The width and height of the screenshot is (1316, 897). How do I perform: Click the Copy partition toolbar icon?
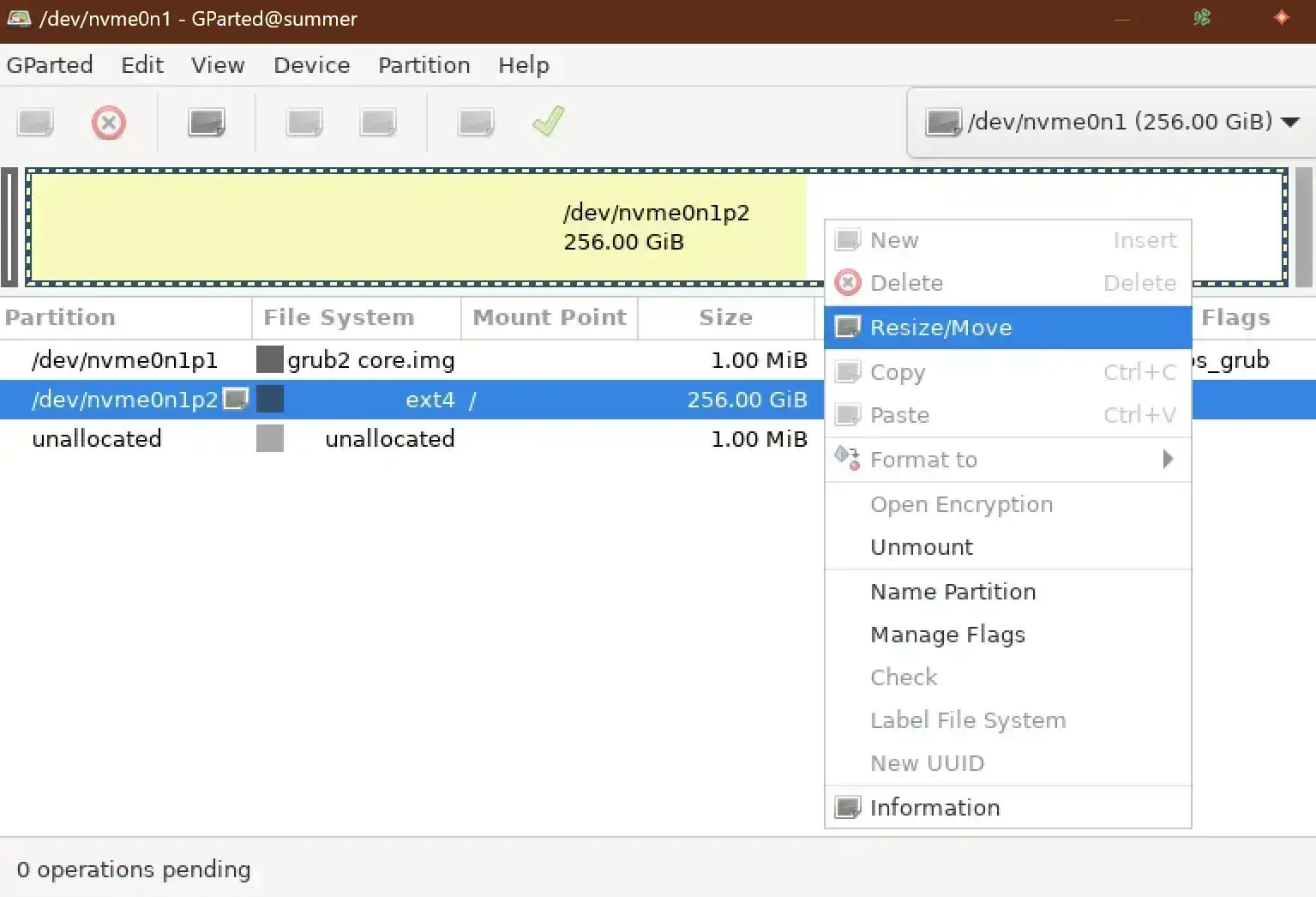pyautogui.click(x=304, y=123)
